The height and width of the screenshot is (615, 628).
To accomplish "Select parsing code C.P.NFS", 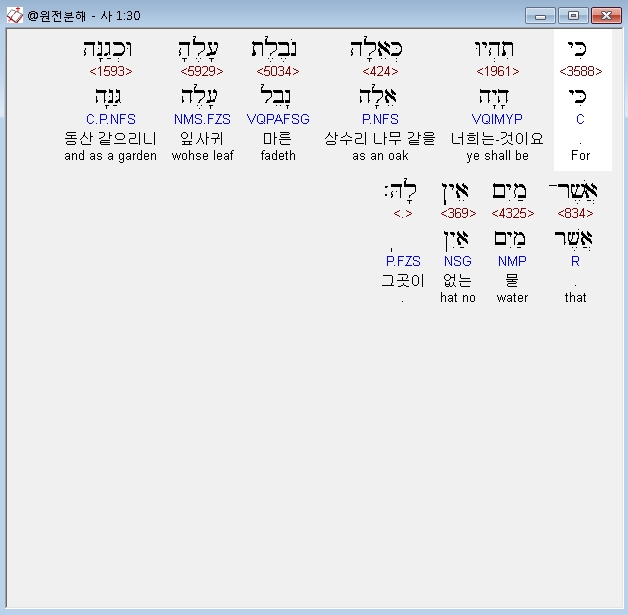I will tap(111, 119).
